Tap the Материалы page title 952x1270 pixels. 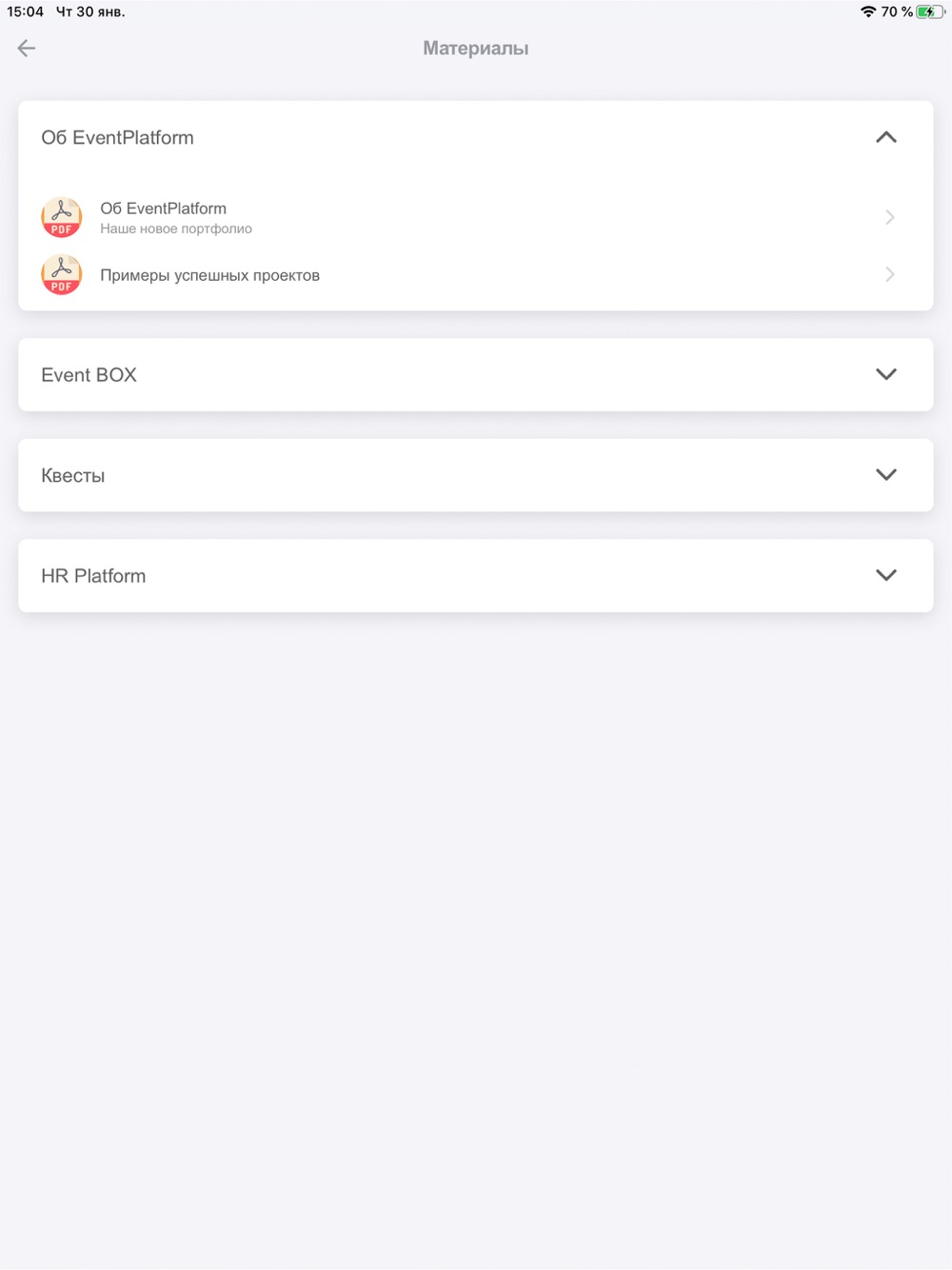[476, 49]
